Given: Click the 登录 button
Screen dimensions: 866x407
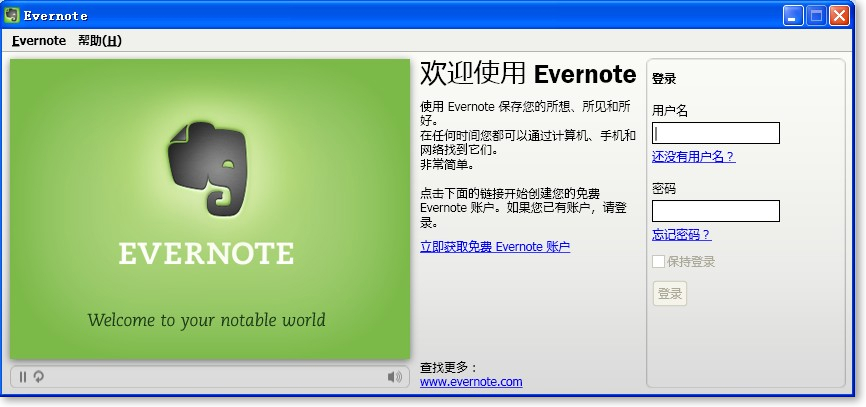Looking at the screenshot, I should click(670, 294).
